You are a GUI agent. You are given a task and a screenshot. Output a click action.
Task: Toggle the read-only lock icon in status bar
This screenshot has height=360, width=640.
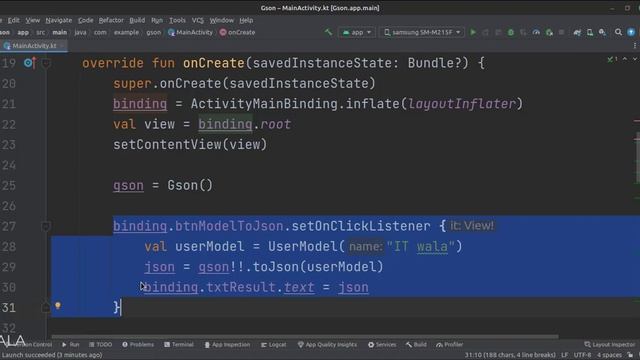pyautogui.click(x=631, y=355)
